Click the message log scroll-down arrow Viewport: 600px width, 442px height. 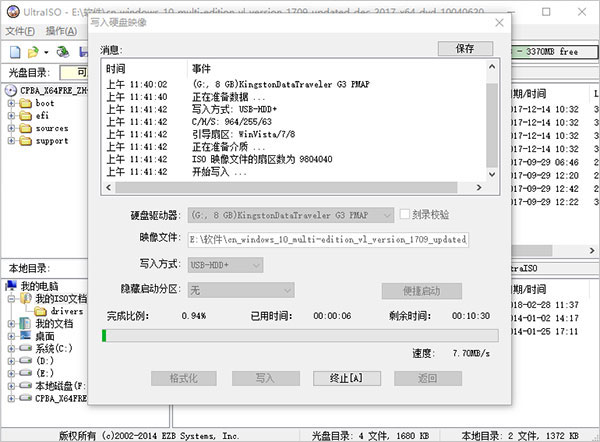point(492,175)
